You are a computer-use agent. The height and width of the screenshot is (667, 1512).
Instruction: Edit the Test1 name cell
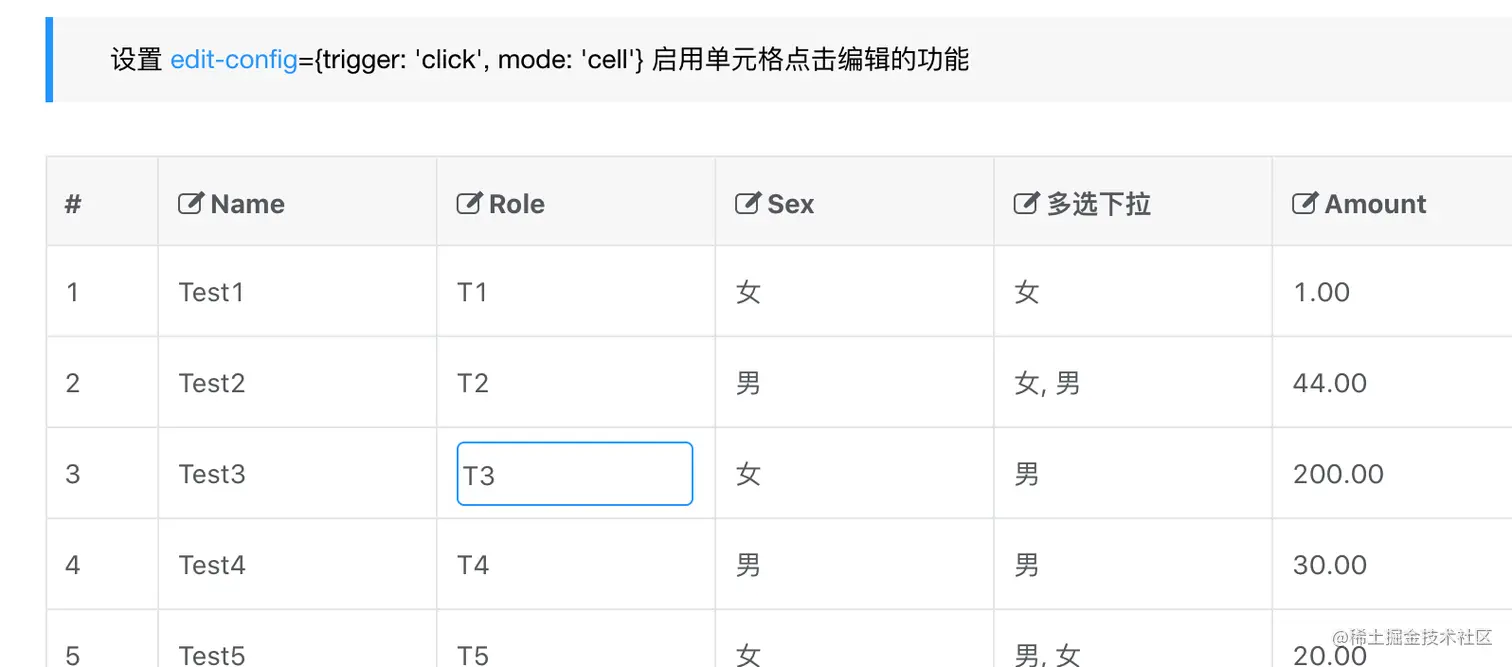pyautogui.click(x=211, y=292)
